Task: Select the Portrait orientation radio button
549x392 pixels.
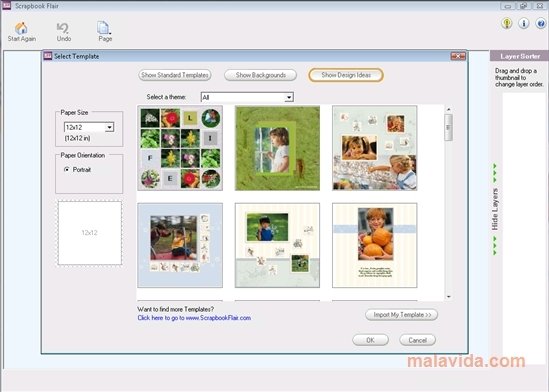Action: click(67, 169)
